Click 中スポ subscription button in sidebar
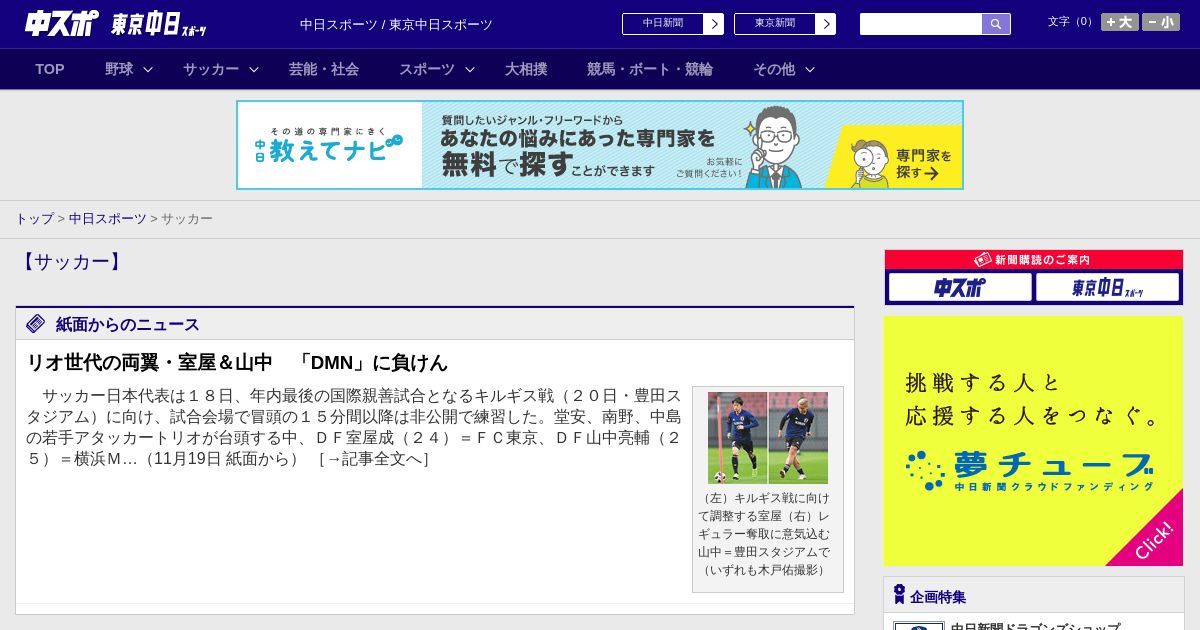The height and width of the screenshot is (630, 1200). (x=960, y=288)
